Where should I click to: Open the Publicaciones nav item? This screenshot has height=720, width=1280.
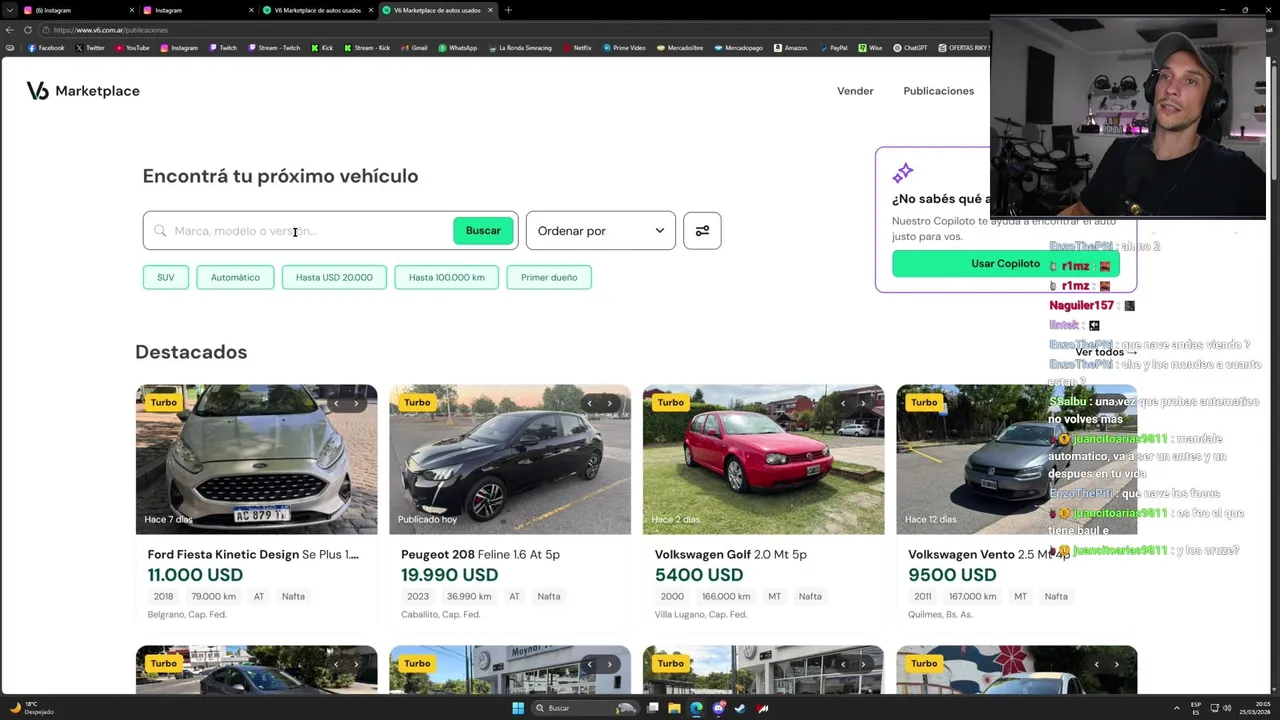coord(938,91)
